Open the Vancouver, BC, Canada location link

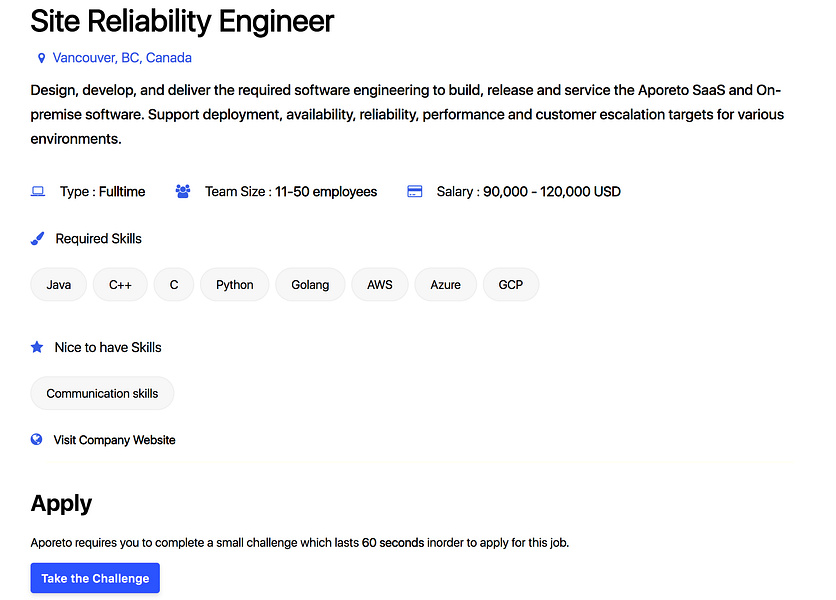(x=122, y=58)
